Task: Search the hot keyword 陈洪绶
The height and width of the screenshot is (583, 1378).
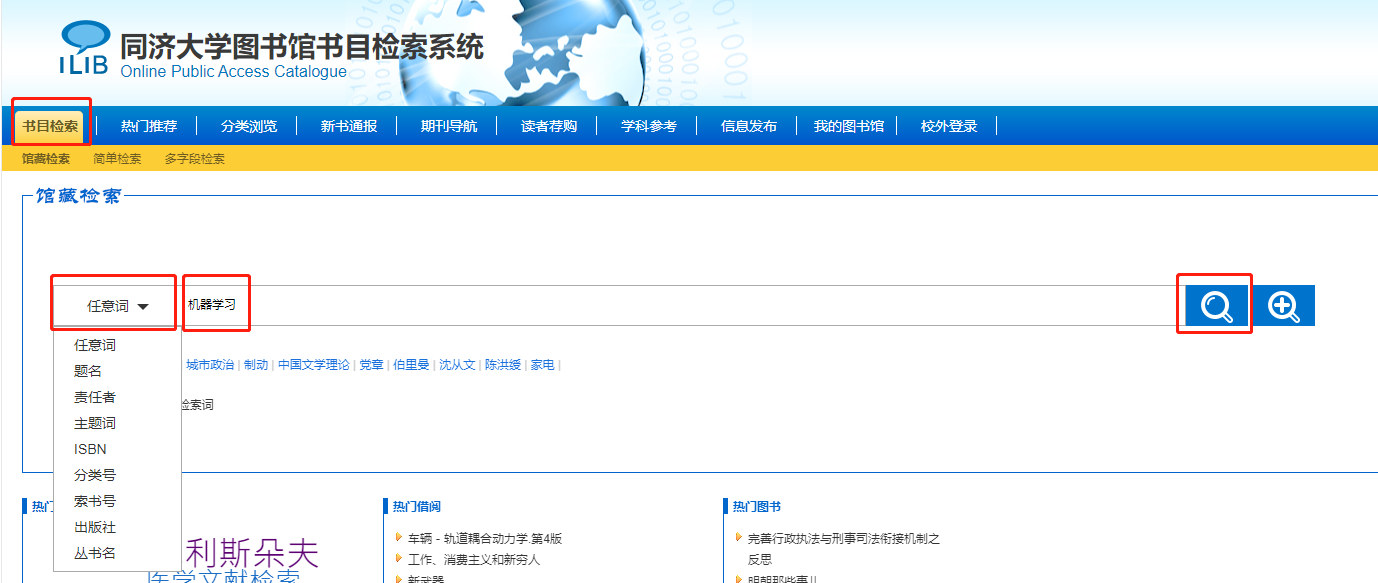Action: tap(503, 365)
